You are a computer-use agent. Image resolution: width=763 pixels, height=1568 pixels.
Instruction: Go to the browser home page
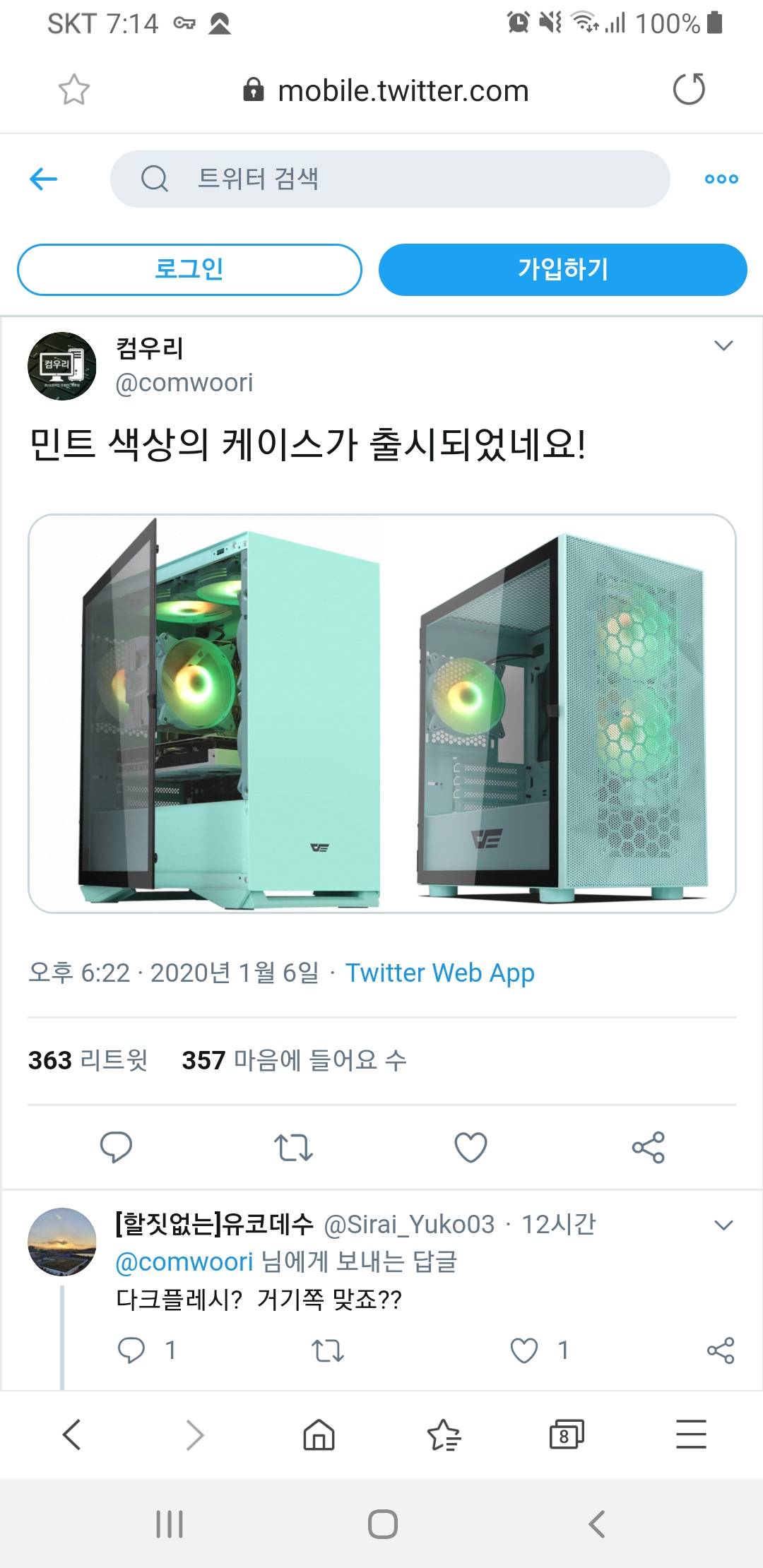click(x=319, y=1435)
